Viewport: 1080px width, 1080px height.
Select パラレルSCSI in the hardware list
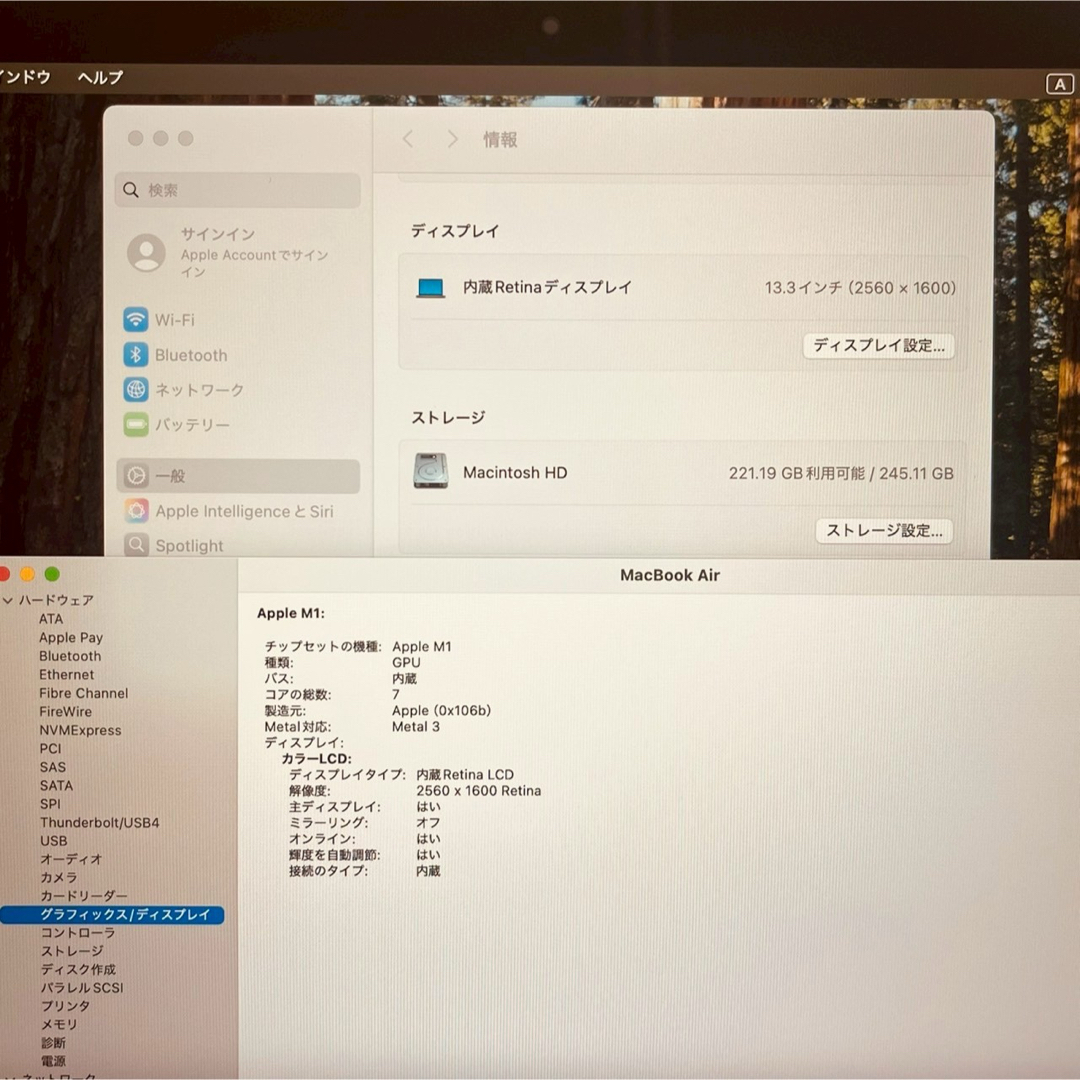point(82,988)
